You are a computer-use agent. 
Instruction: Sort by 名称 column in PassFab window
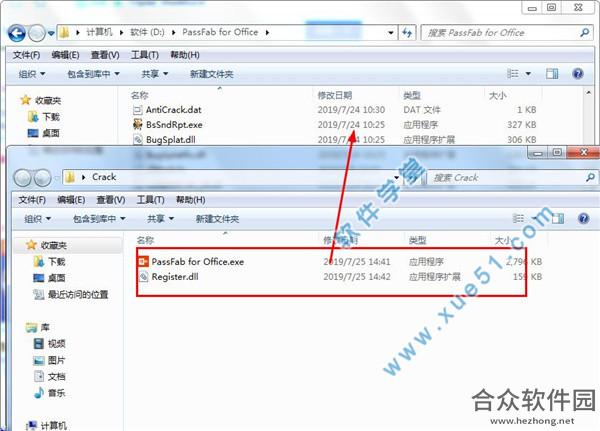(139, 95)
